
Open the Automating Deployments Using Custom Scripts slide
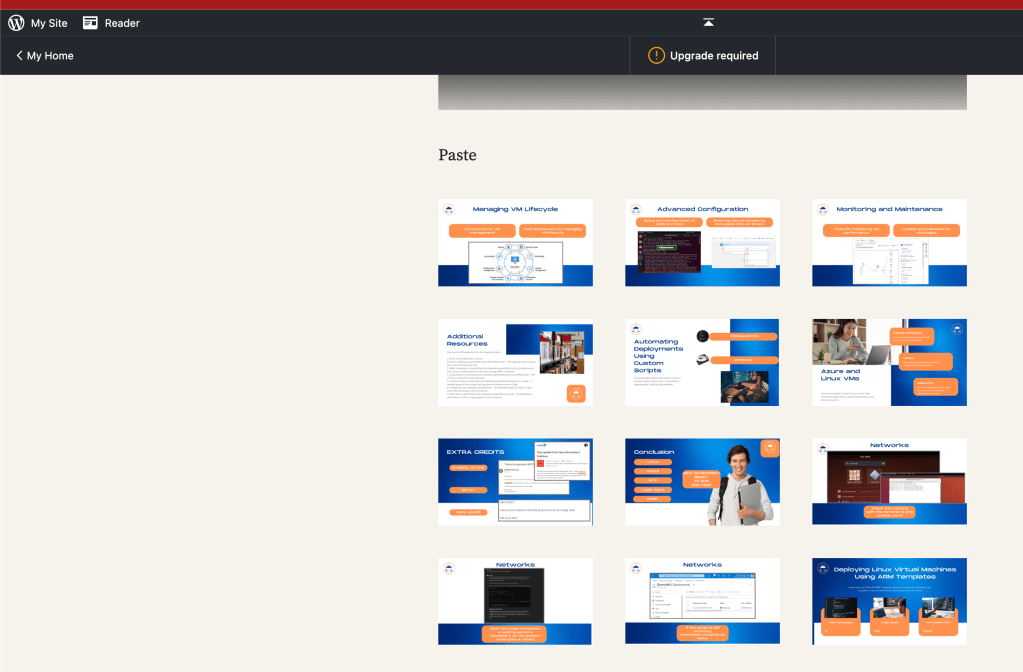[x=702, y=362]
